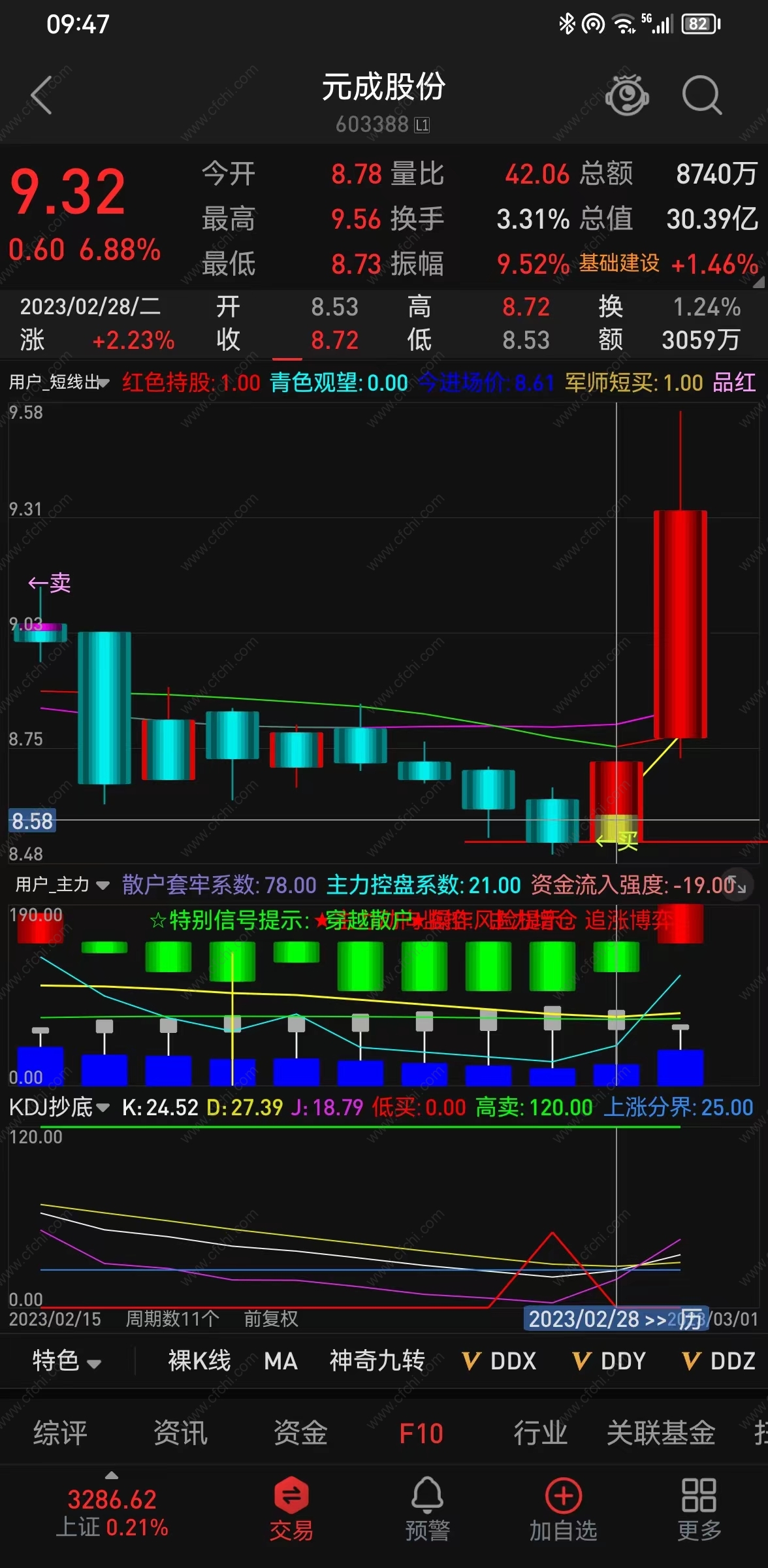Image resolution: width=768 pixels, height=1568 pixels.
Task: Select the 神奇九转 indicator
Action: pos(377,1361)
